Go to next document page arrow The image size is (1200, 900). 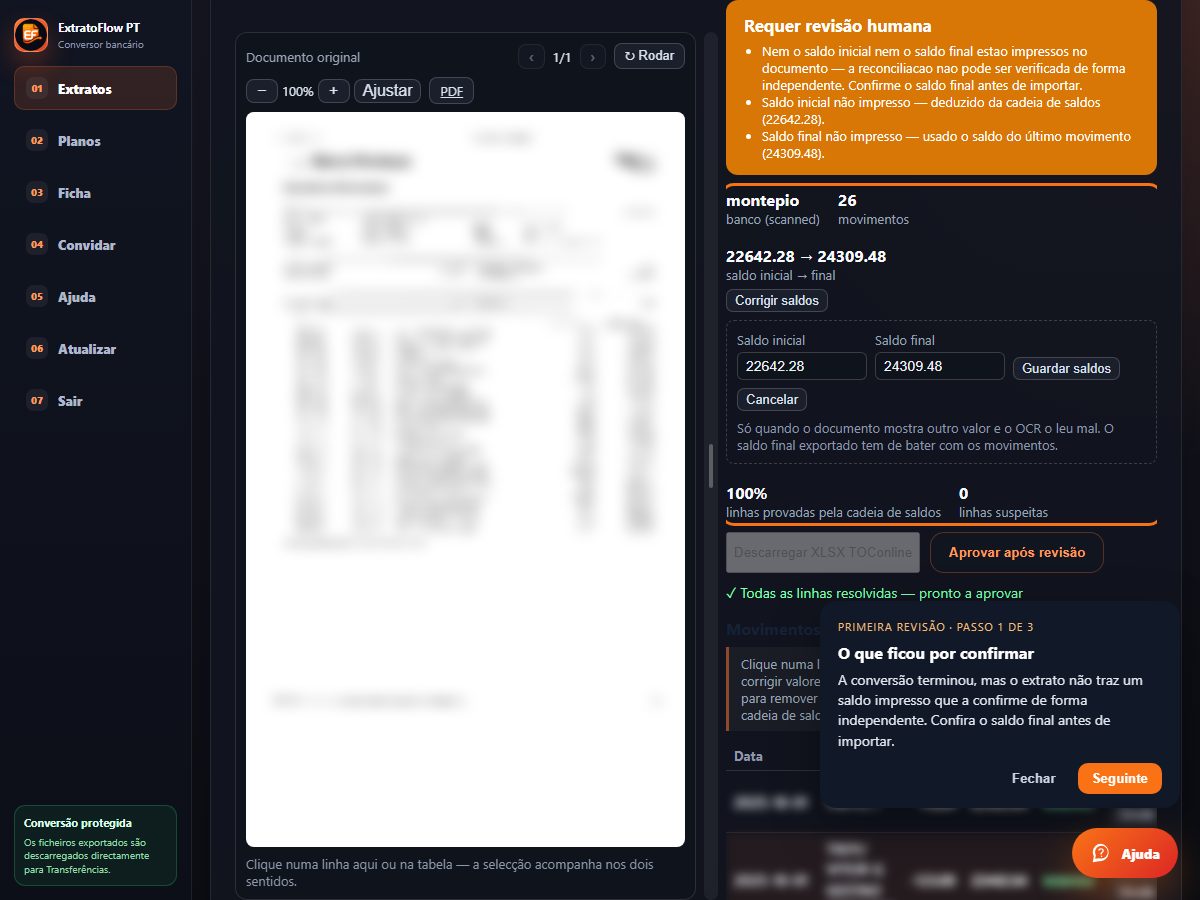(593, 57)
